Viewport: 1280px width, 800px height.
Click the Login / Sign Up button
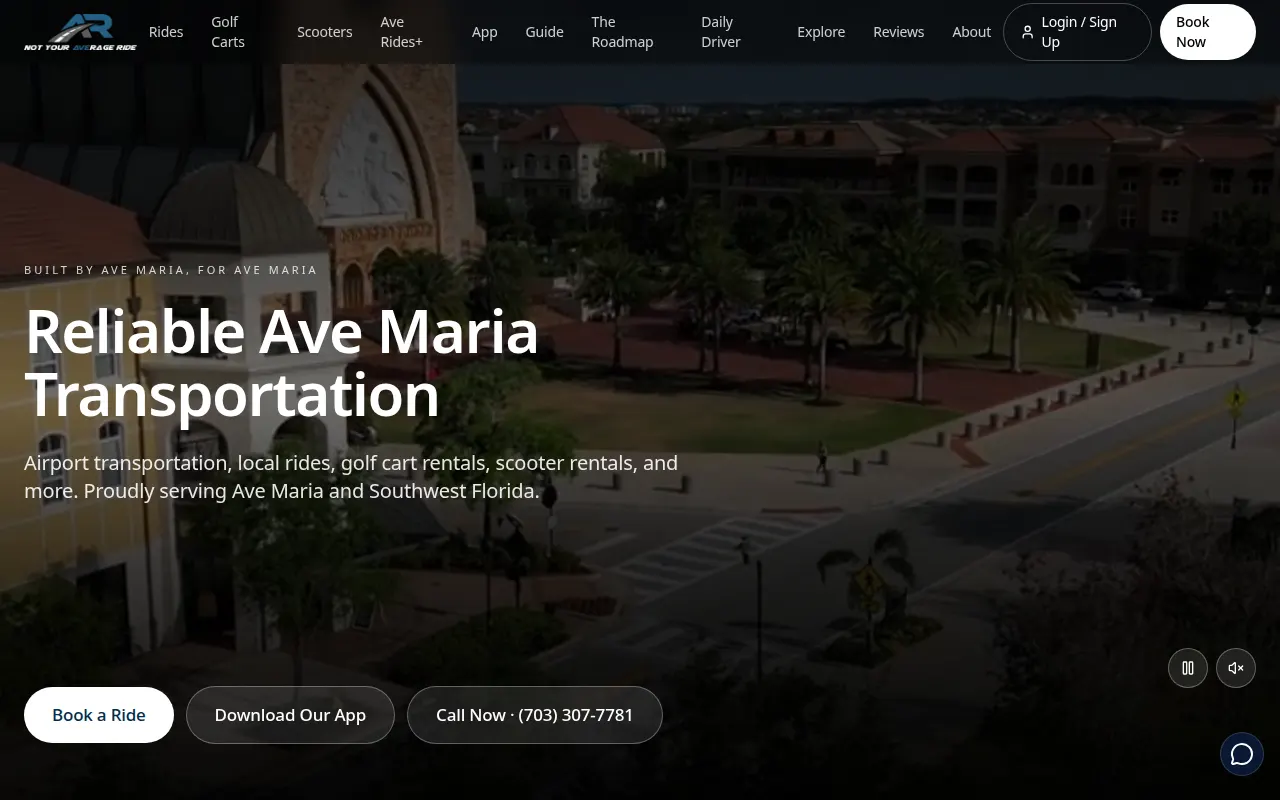(1077, 32)
